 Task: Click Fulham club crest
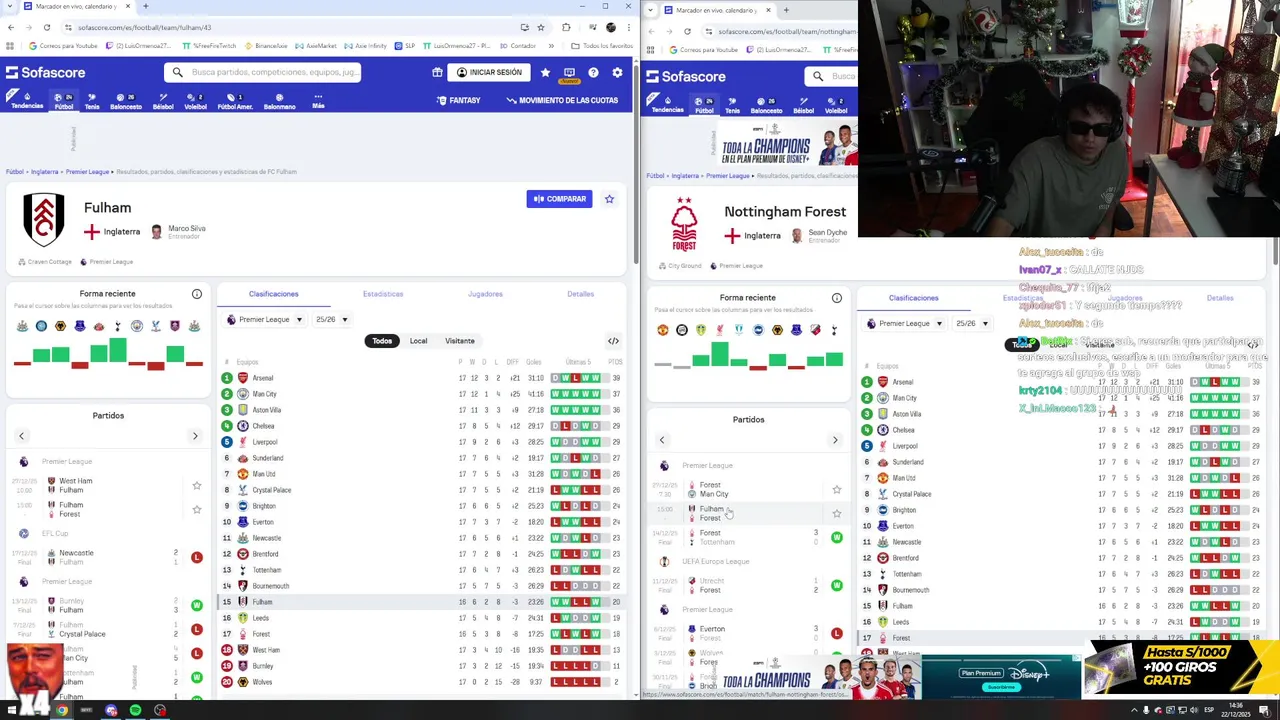point(44,219)
